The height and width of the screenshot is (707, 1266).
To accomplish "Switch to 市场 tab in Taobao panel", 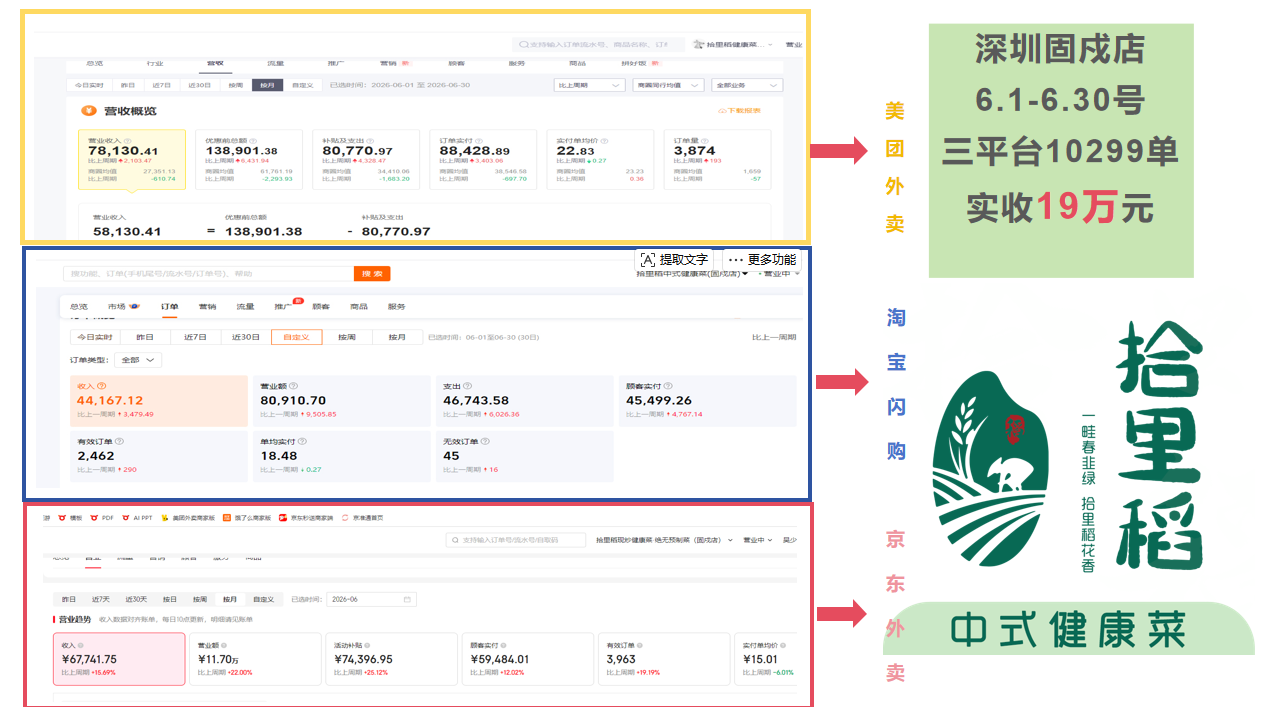I will (x=123, y=306).
